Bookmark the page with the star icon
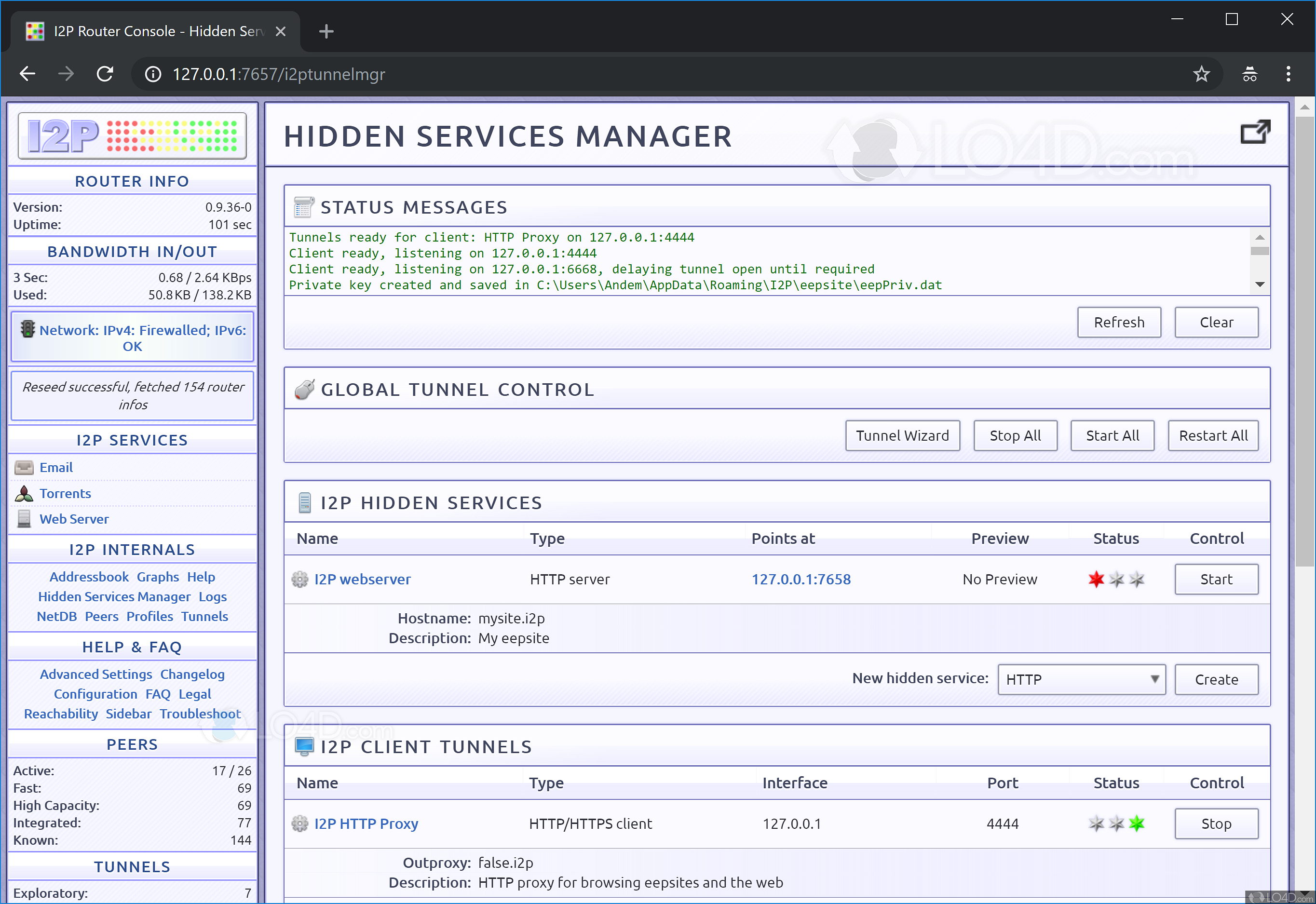The height and width of the screenshot is (904, 1316). pos(1201,74)
